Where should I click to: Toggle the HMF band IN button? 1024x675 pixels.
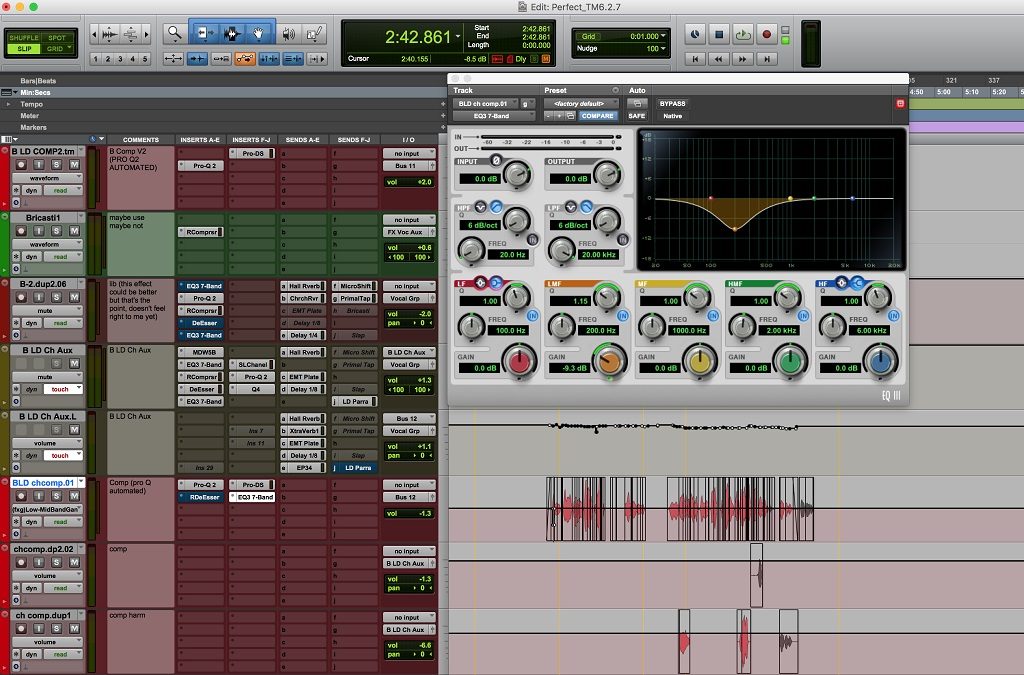[x=803, y=316]
